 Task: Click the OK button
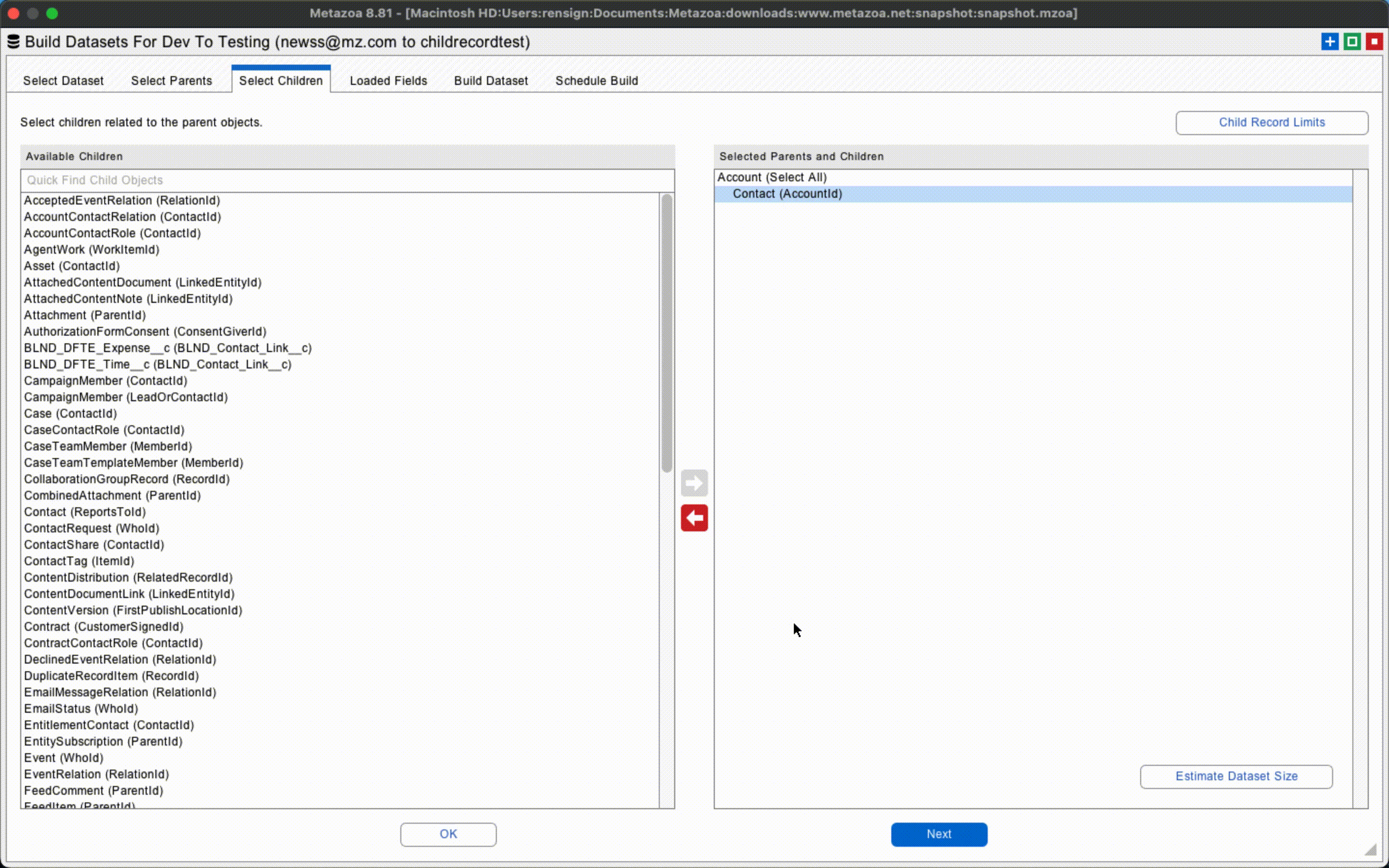[x=448, y=834]
